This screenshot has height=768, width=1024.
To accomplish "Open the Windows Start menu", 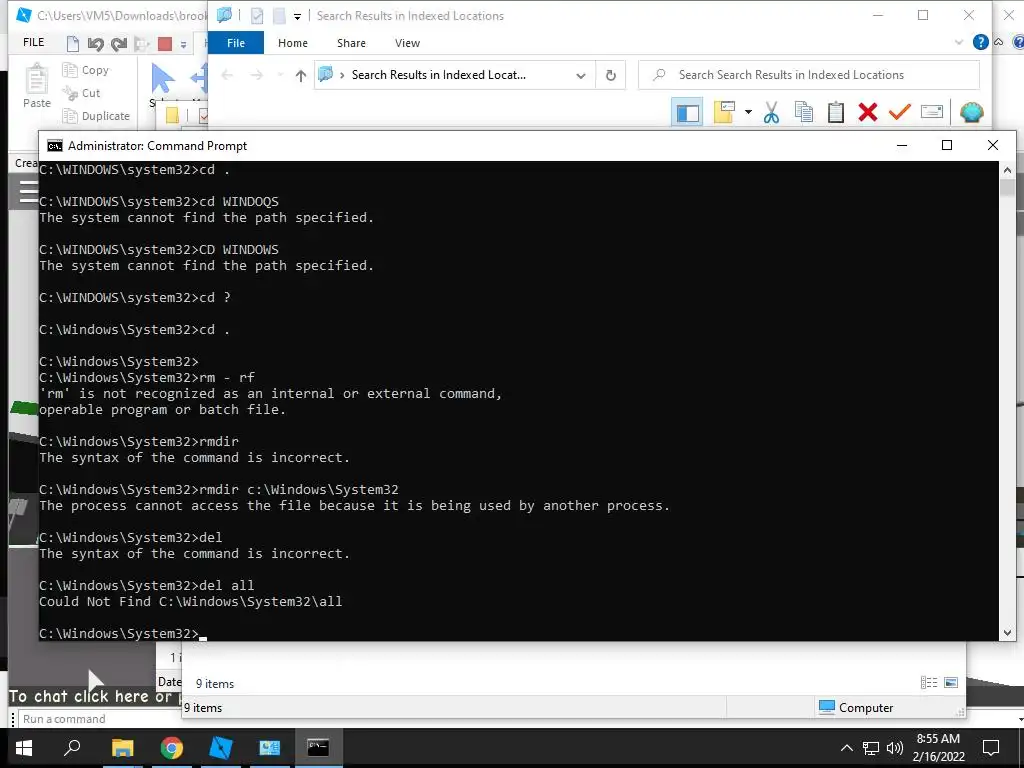I will pyautogui.click(x=24, y=748).
